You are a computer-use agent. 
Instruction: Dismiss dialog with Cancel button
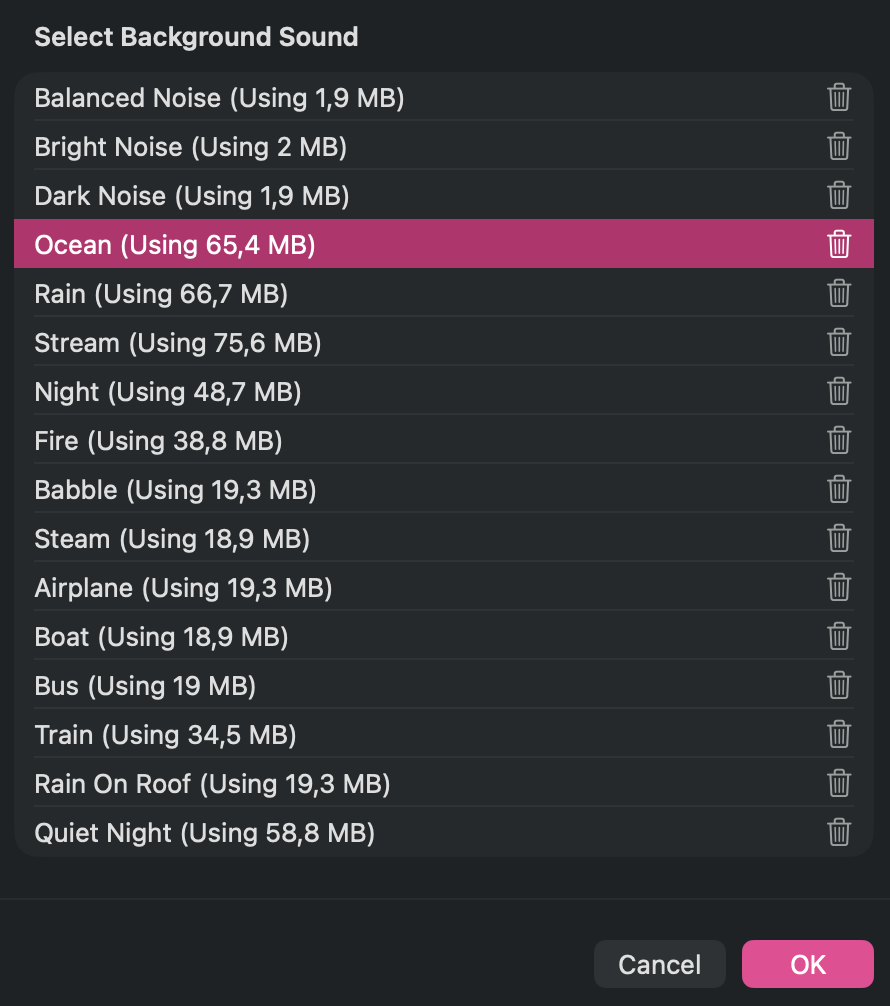[660, 964]
